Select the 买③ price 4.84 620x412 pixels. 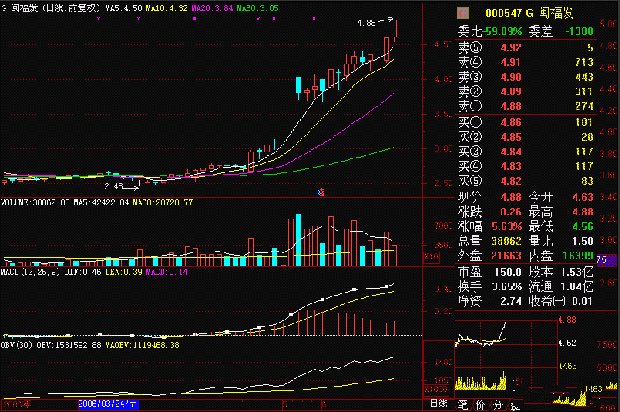pyautogui.click(x=511, y=152)
